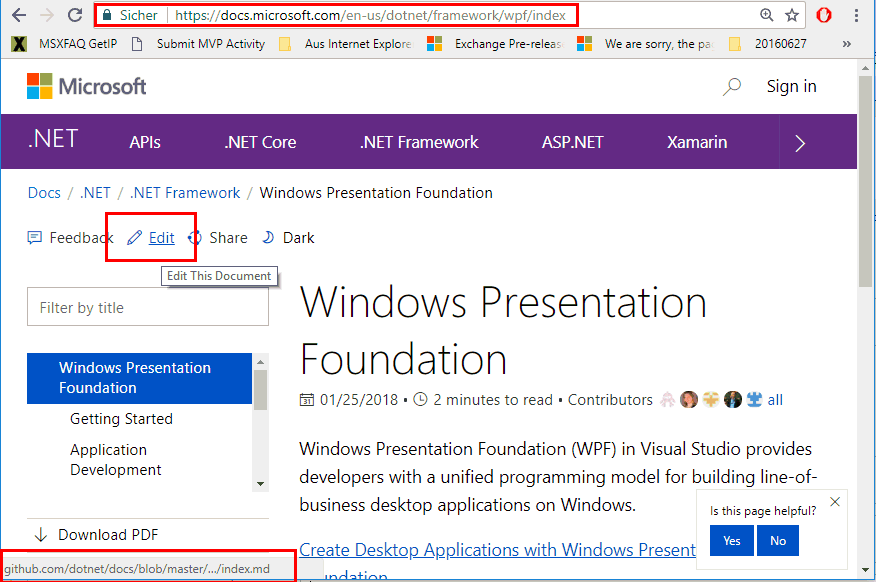The width and height of the screenshot is (876, 582).
Task: Go to the Docs breadcrumb
Action: [x=44, y=193]
